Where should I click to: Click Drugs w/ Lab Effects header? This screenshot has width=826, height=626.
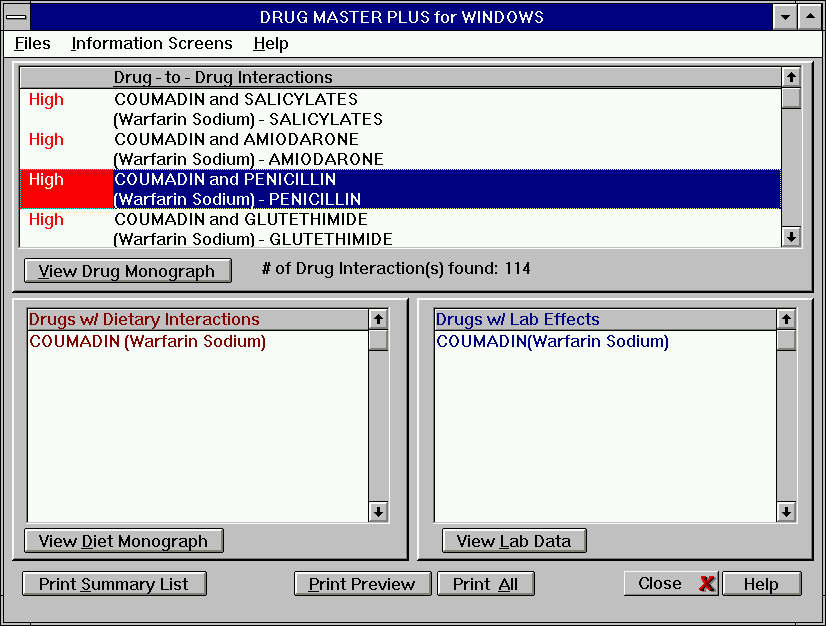point(518,319)
